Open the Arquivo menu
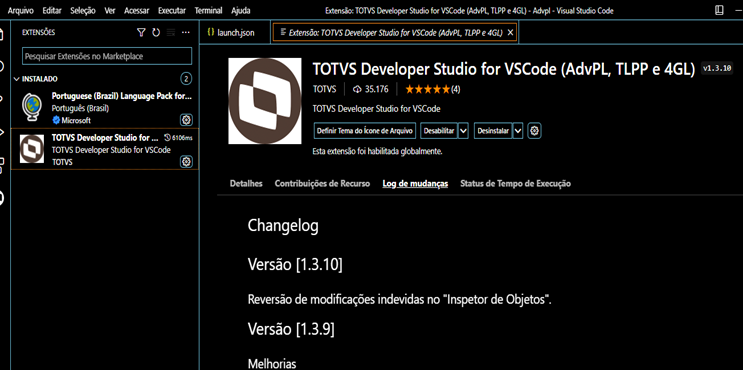The image size is (743, 370). tap(21, 10)
